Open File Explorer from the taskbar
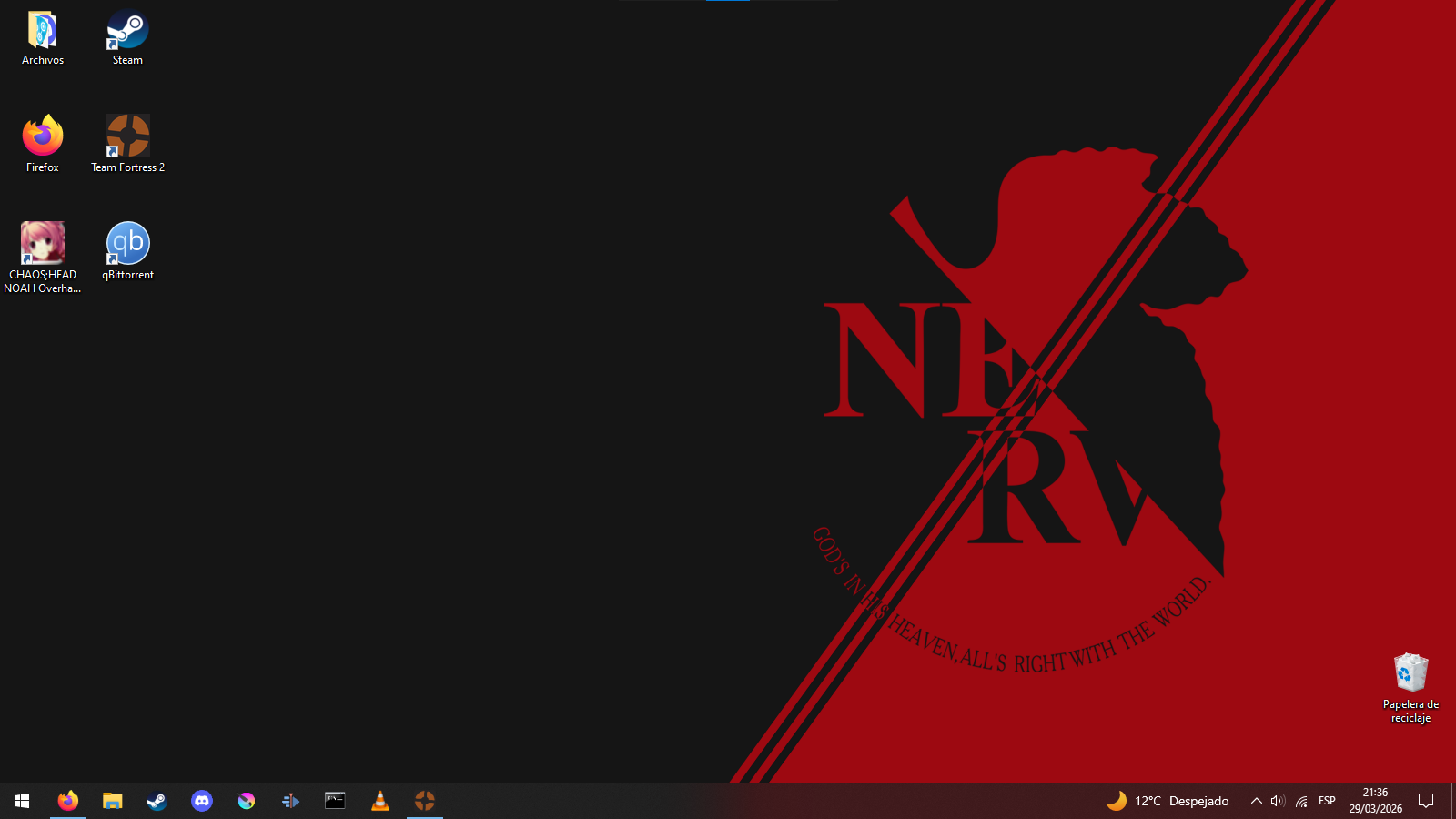 click(113, 801)
